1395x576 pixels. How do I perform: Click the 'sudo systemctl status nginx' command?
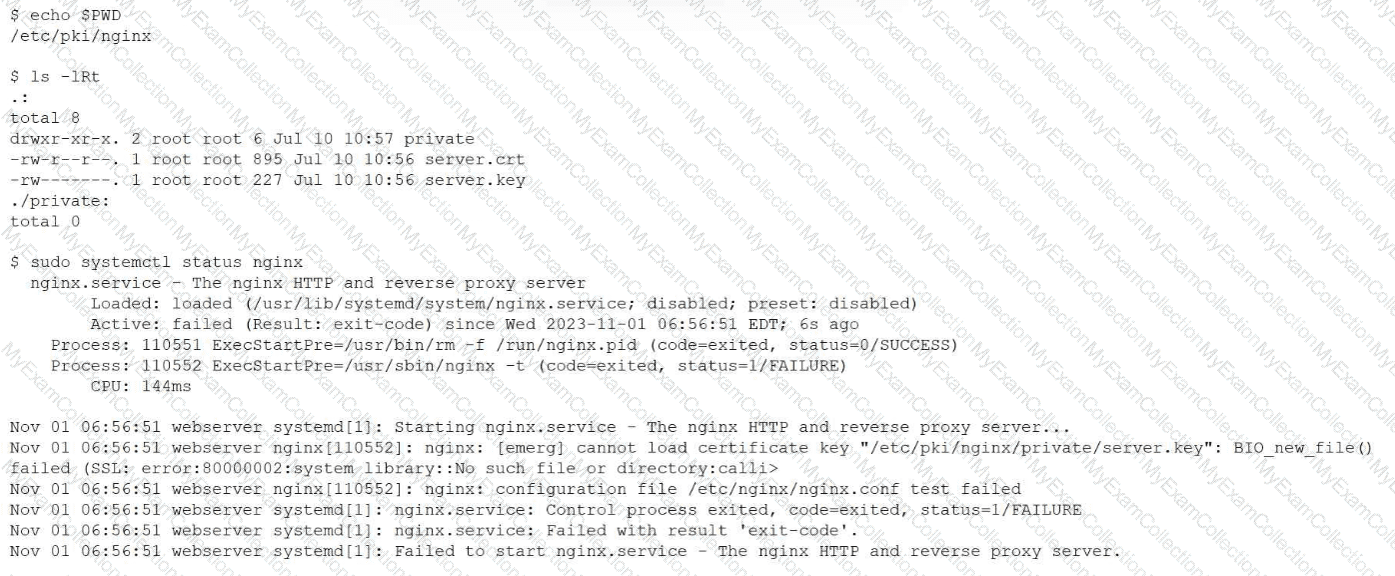[156, 262]
